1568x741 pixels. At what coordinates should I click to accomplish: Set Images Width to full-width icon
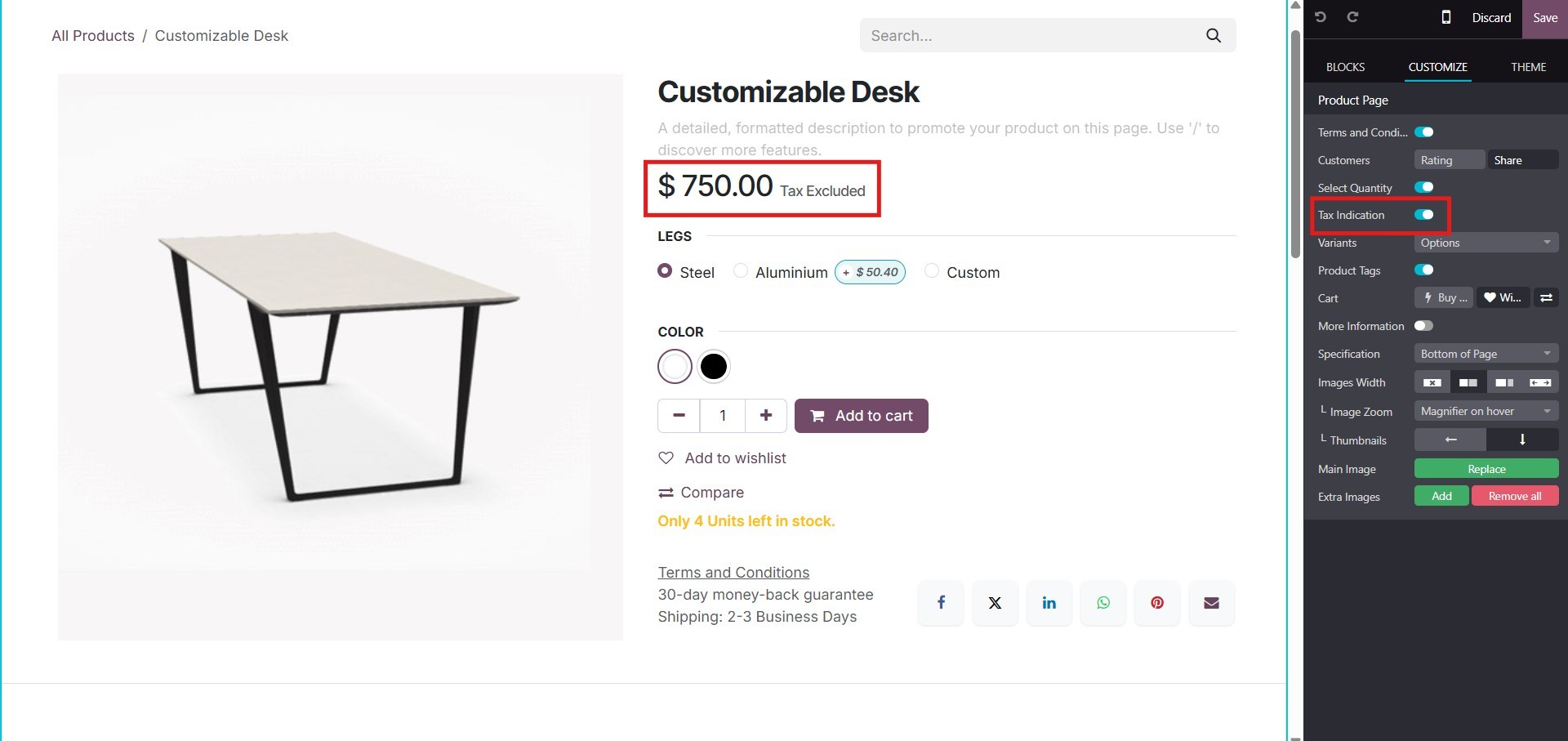(x=1540, y=382)
